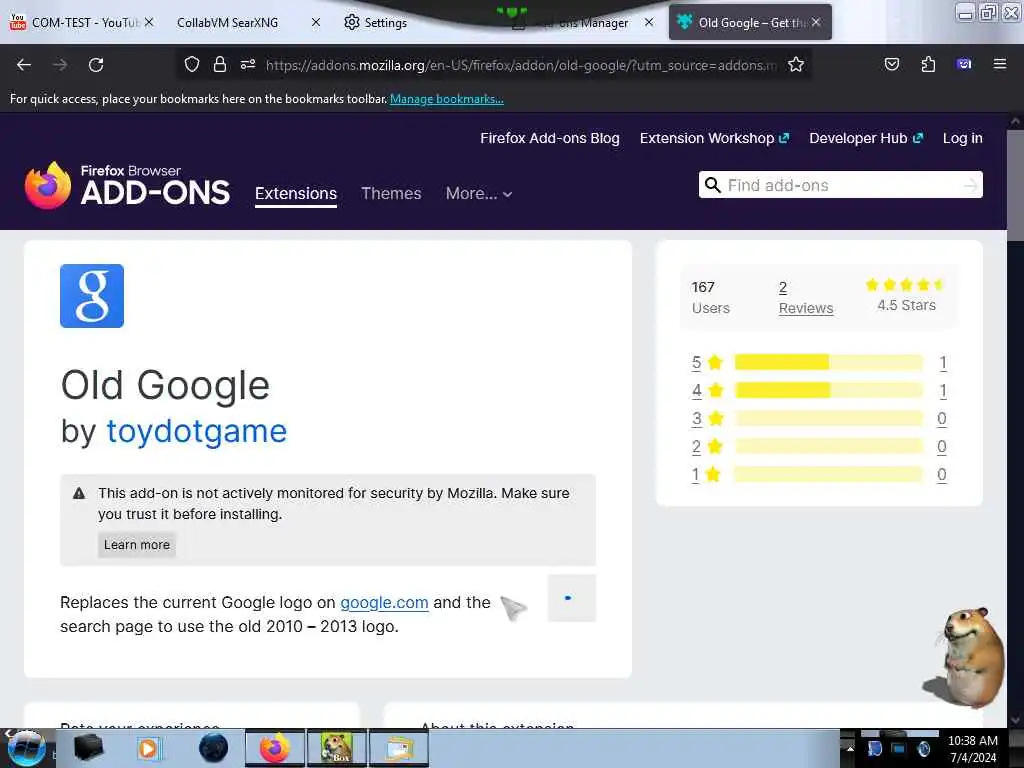Click into the Find add-ons search field

[x=842, y=185]
